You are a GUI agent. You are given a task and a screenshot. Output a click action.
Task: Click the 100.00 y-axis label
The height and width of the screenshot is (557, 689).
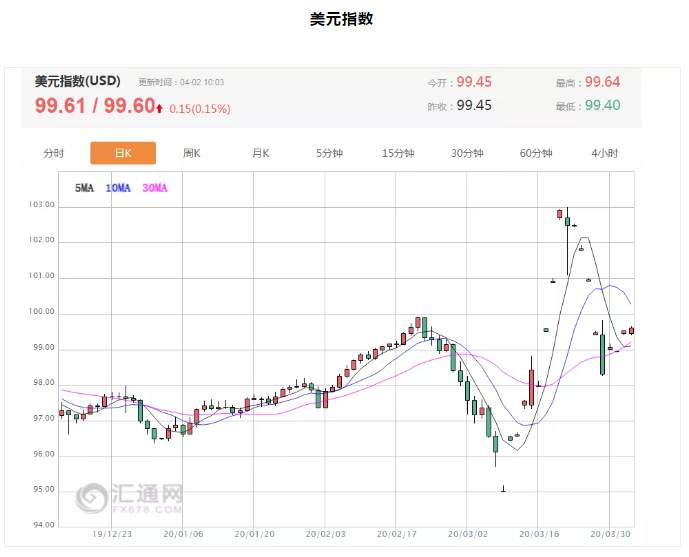coord(42,311)
